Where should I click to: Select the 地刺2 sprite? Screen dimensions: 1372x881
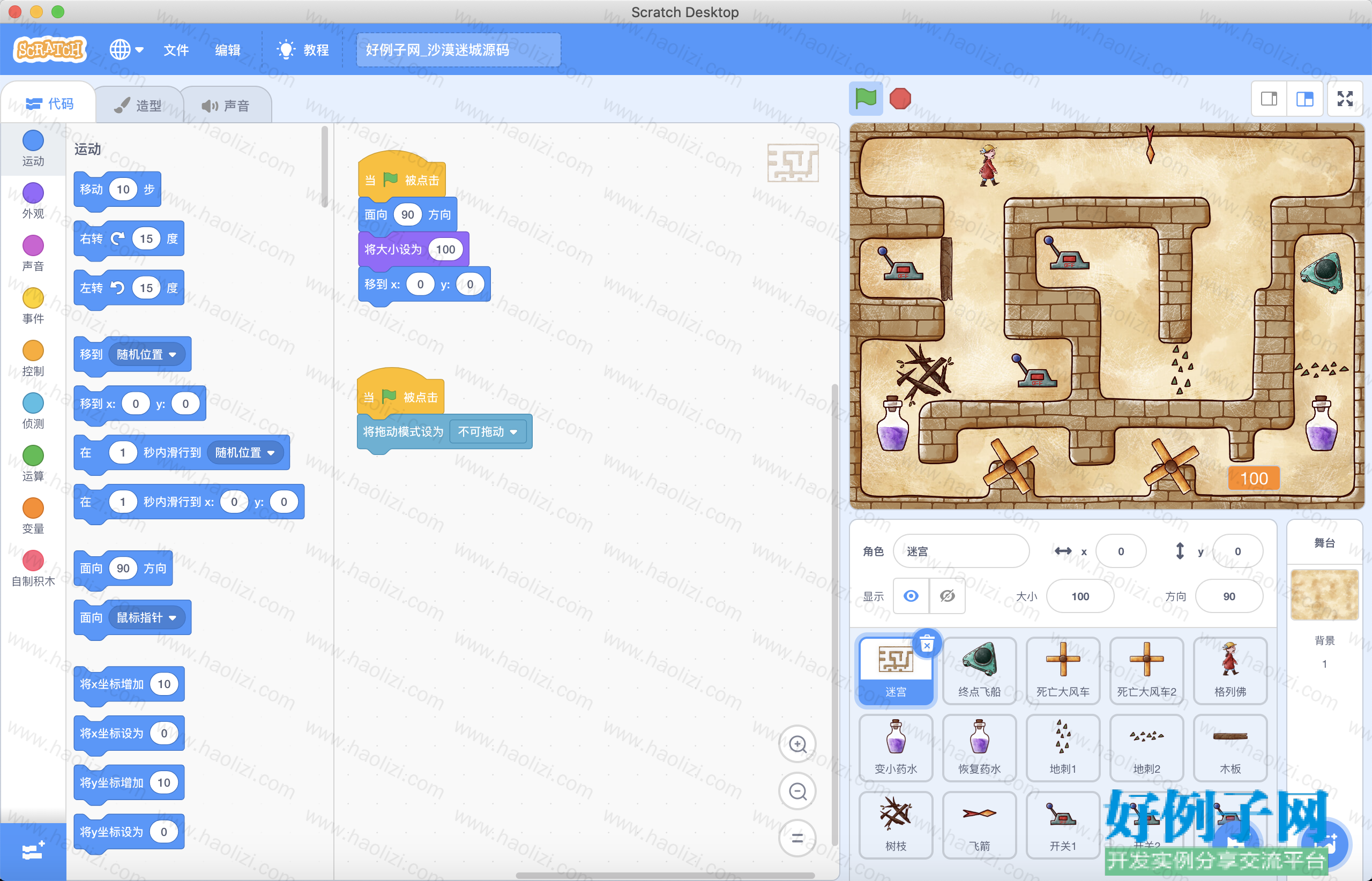click(1146, 748)
